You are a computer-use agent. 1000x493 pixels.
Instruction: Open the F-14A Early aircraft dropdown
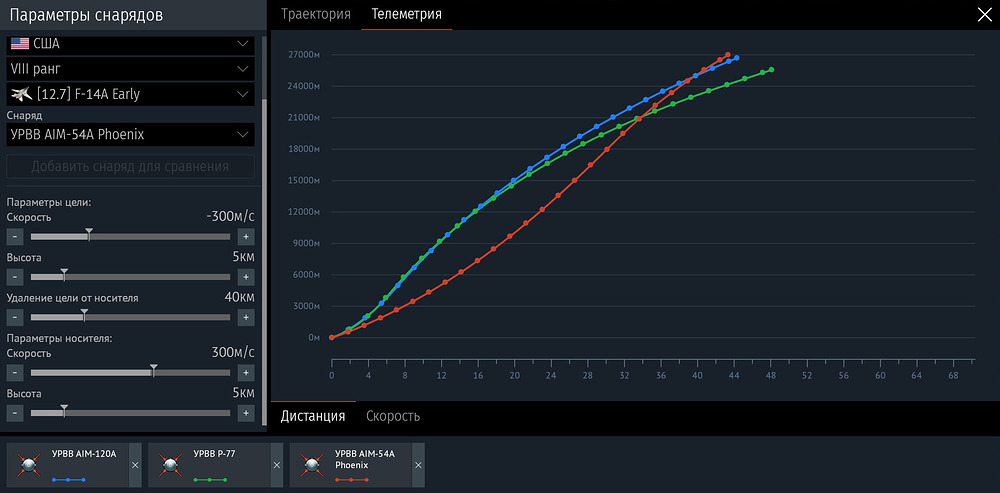[x=130, y=94]
